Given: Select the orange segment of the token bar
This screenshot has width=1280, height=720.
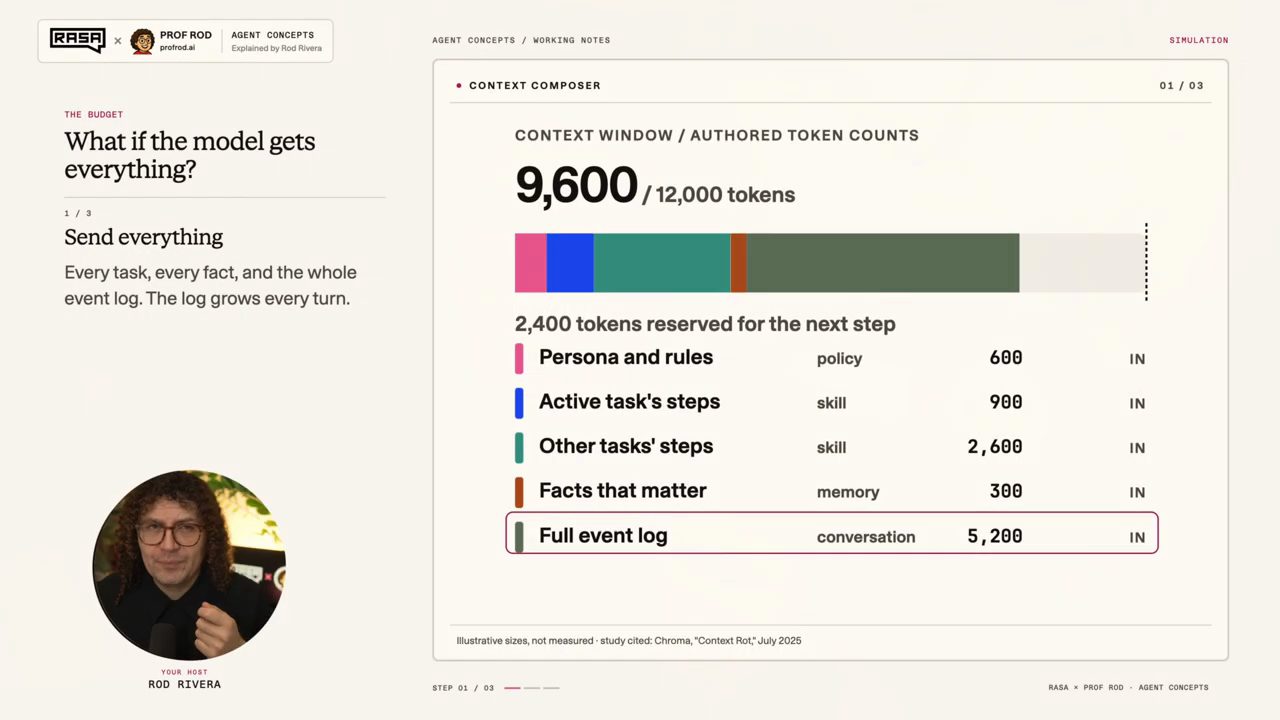Looking at the screenshot, I should point(739,263).
